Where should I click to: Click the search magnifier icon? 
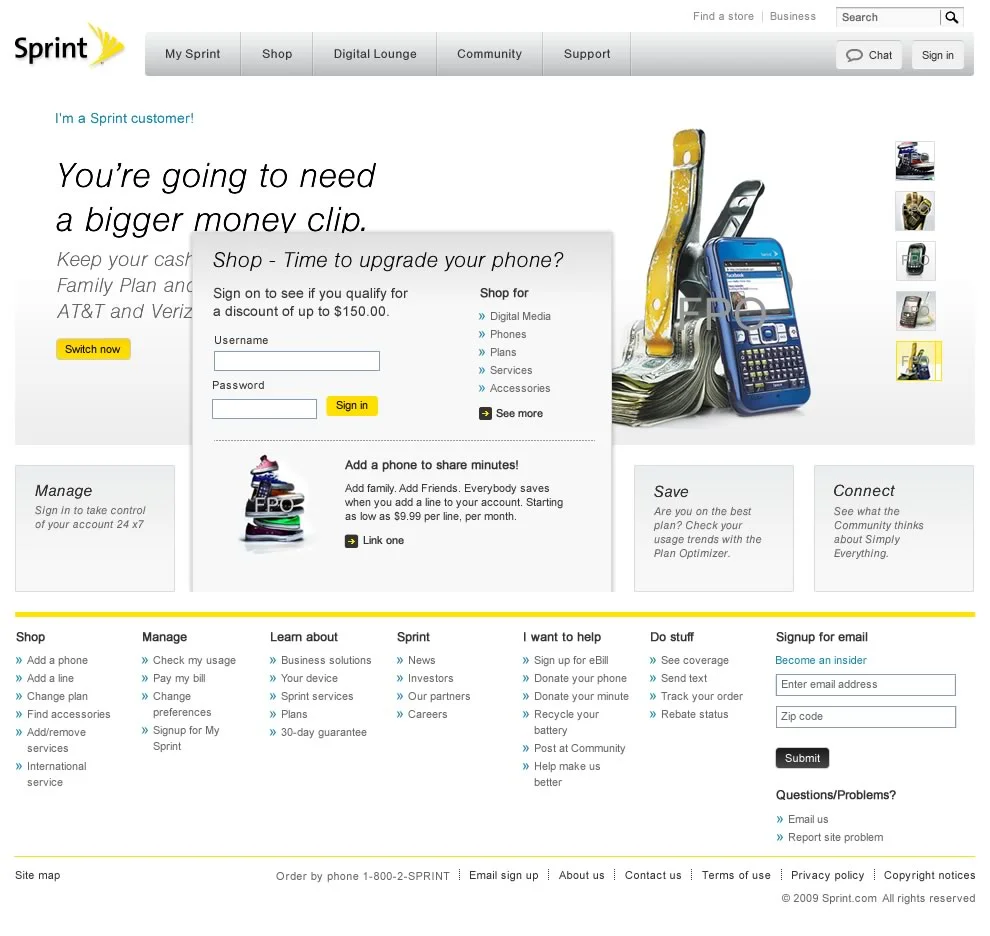(x=951, y=17)
